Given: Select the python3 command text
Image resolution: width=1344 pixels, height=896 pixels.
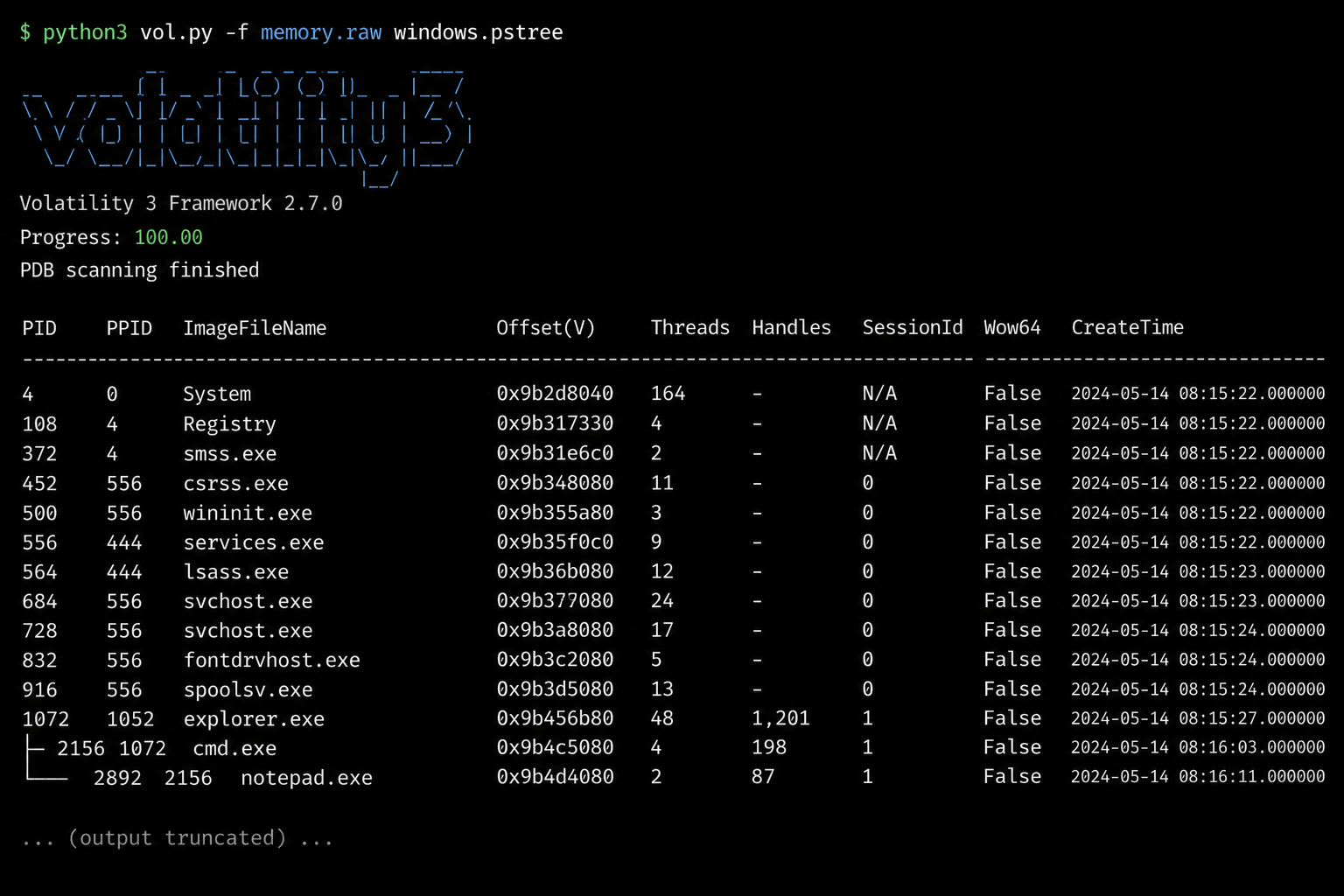Looking at the screenshot, I should point(85,32).
